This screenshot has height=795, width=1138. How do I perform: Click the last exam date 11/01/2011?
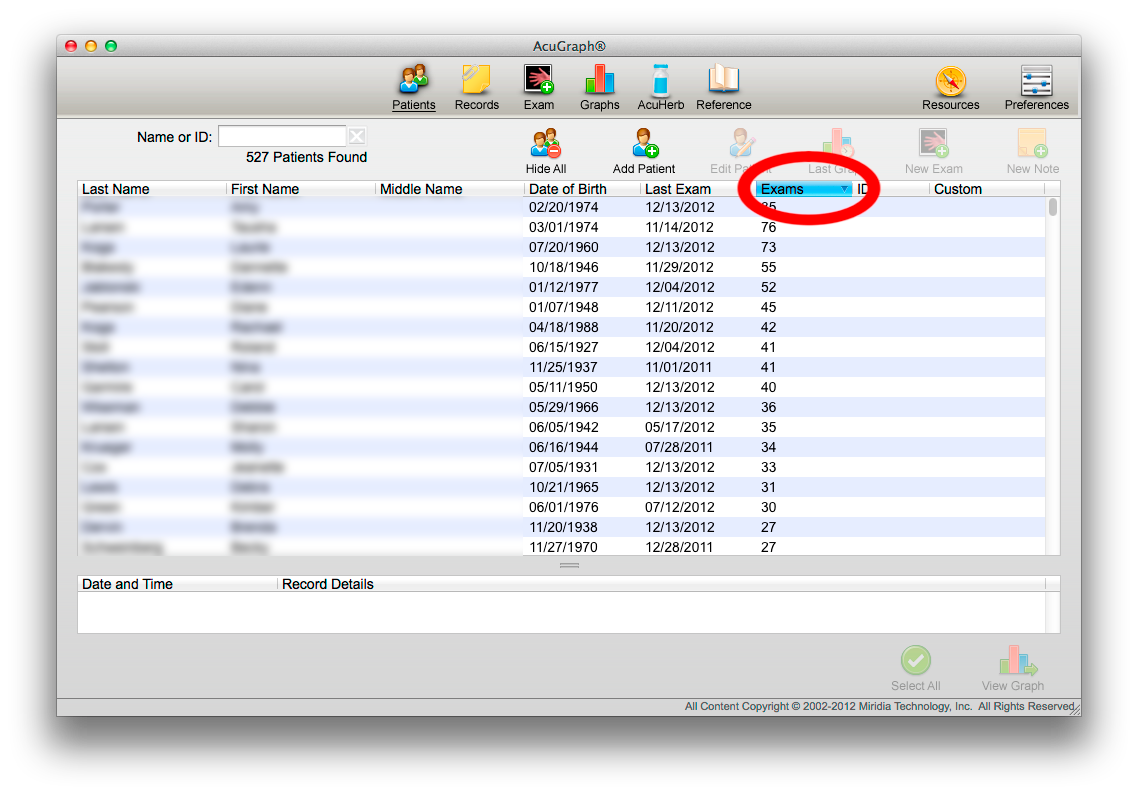(680, 367)
